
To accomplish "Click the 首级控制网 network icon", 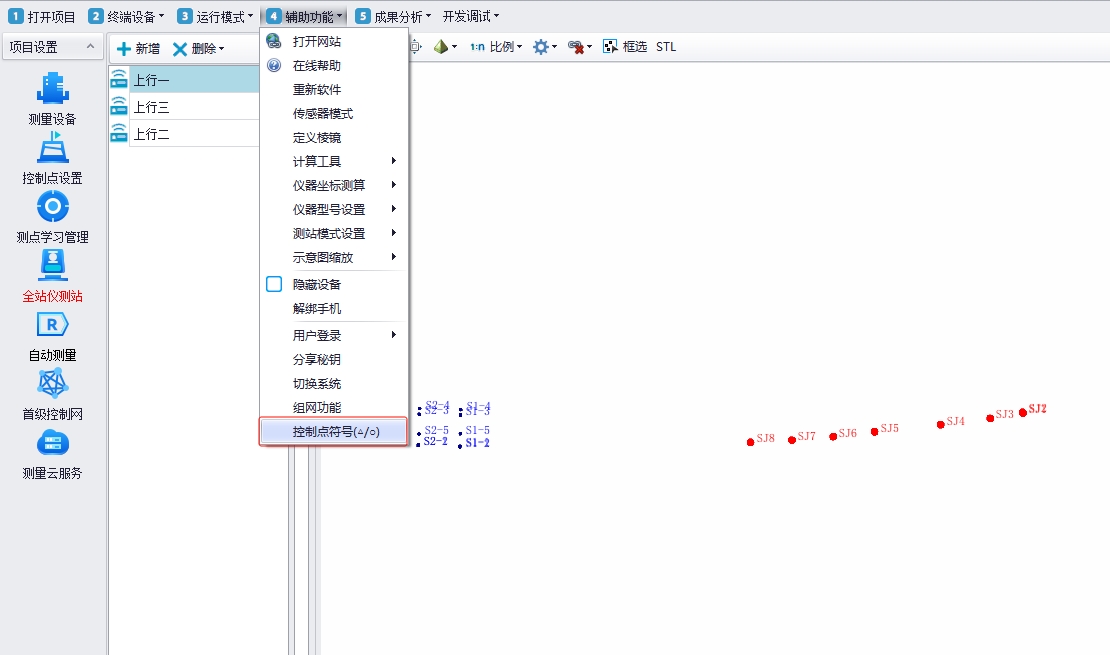I will tap(52, 385).
